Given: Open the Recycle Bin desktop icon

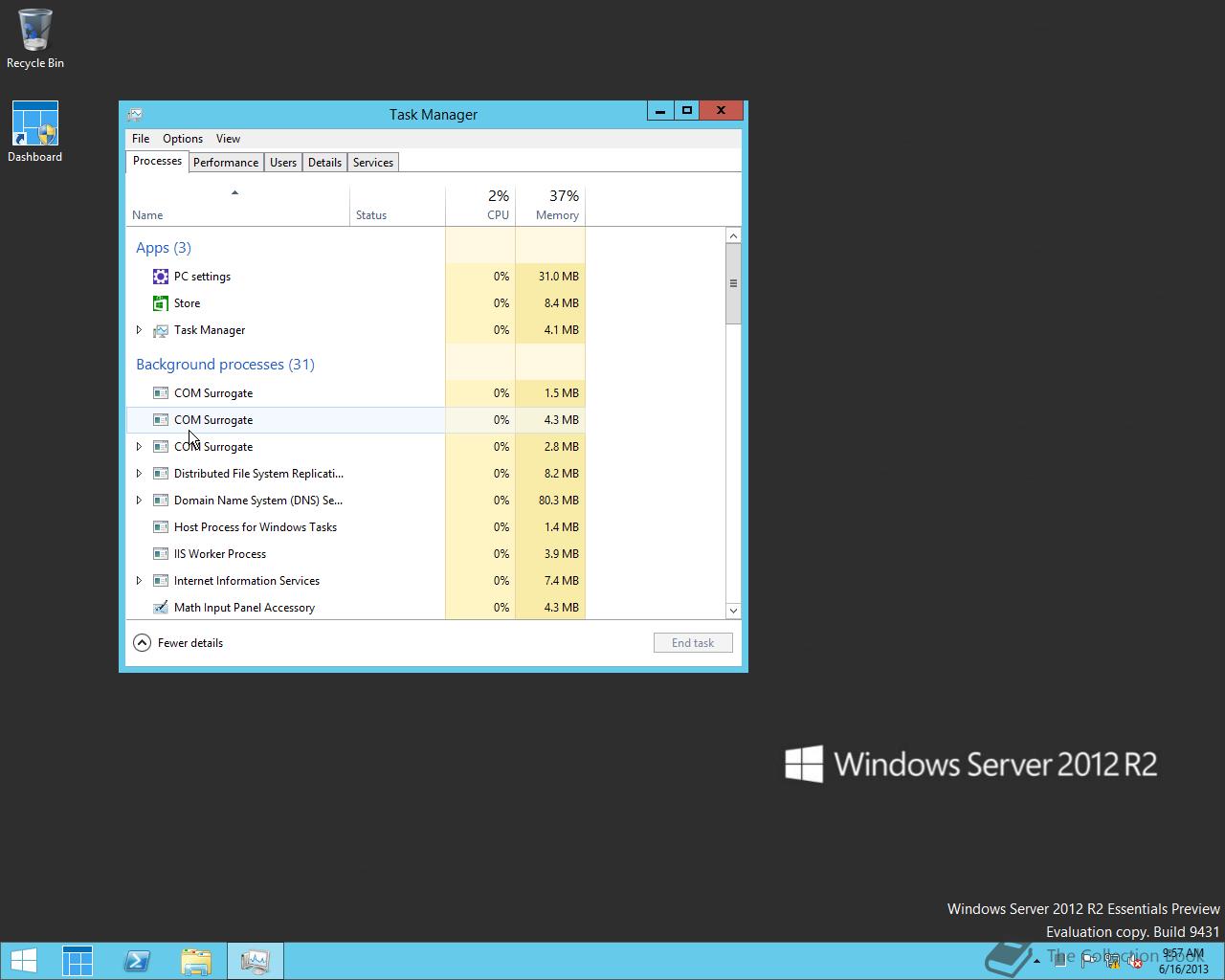Looking at the screenshot, I should coord(35,38).
